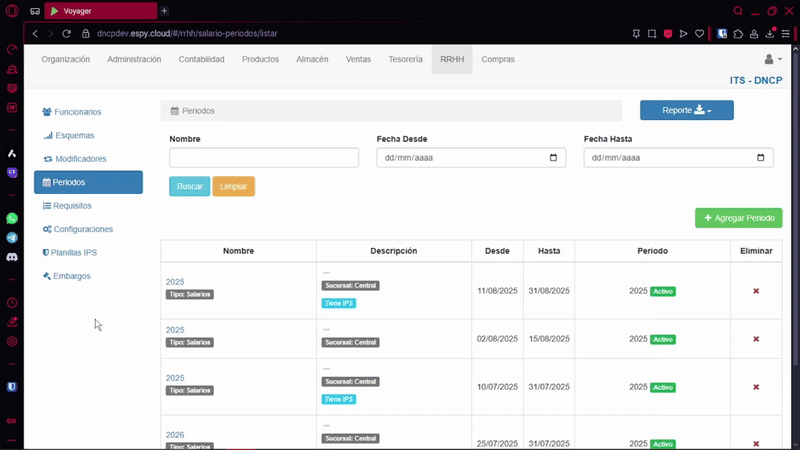Open WhatsApp in the browser sidebar
The width and height of the screenshot is (800, 450).
pos(12,218)
